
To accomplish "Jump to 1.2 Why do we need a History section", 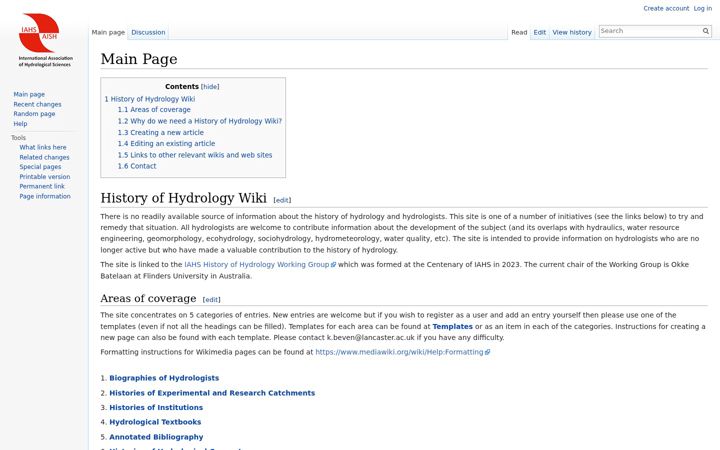I will pyautogui.click(x=200, y=121).
